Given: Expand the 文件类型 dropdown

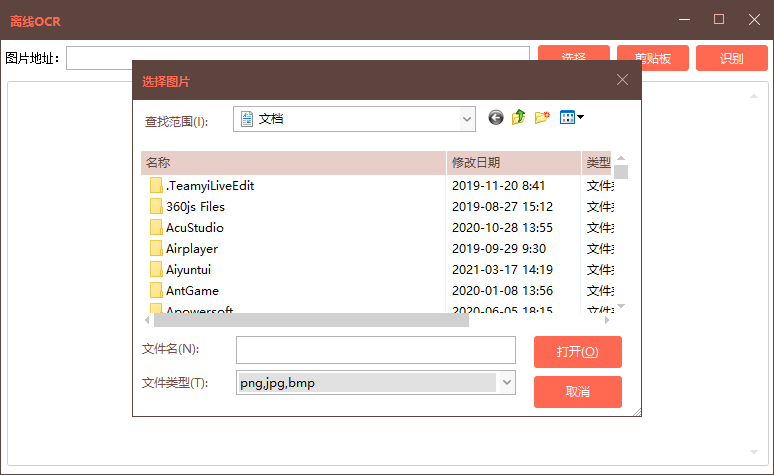Looking at the screenshot, I should click(507, 383).
